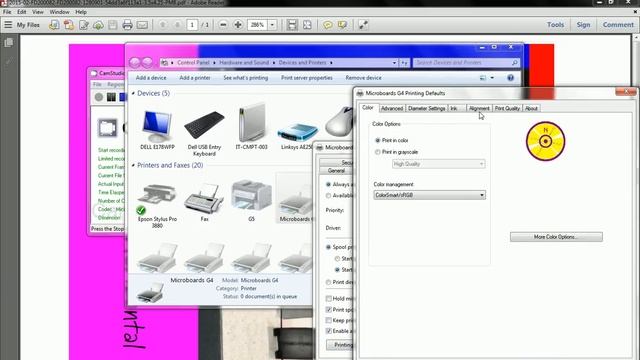
Task: Select the Print in color radio button
Action: [378, 140]
